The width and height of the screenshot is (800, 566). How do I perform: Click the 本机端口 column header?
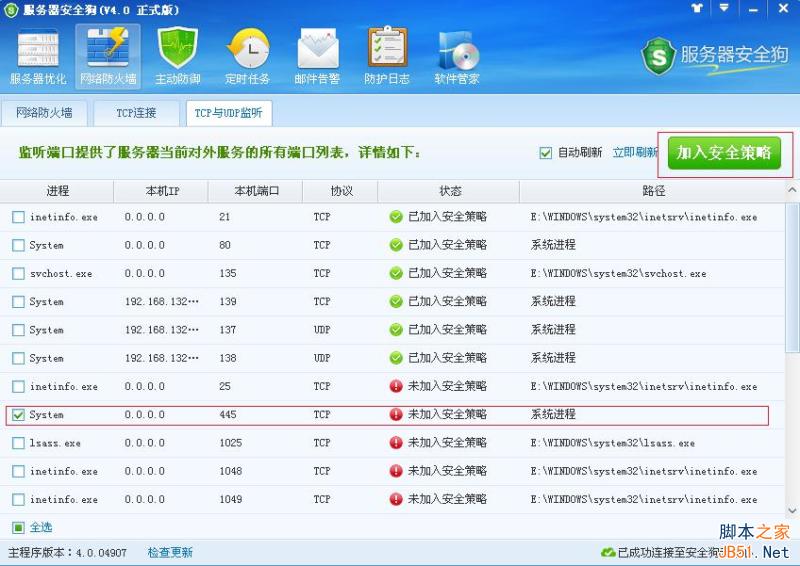click(256, 191)
